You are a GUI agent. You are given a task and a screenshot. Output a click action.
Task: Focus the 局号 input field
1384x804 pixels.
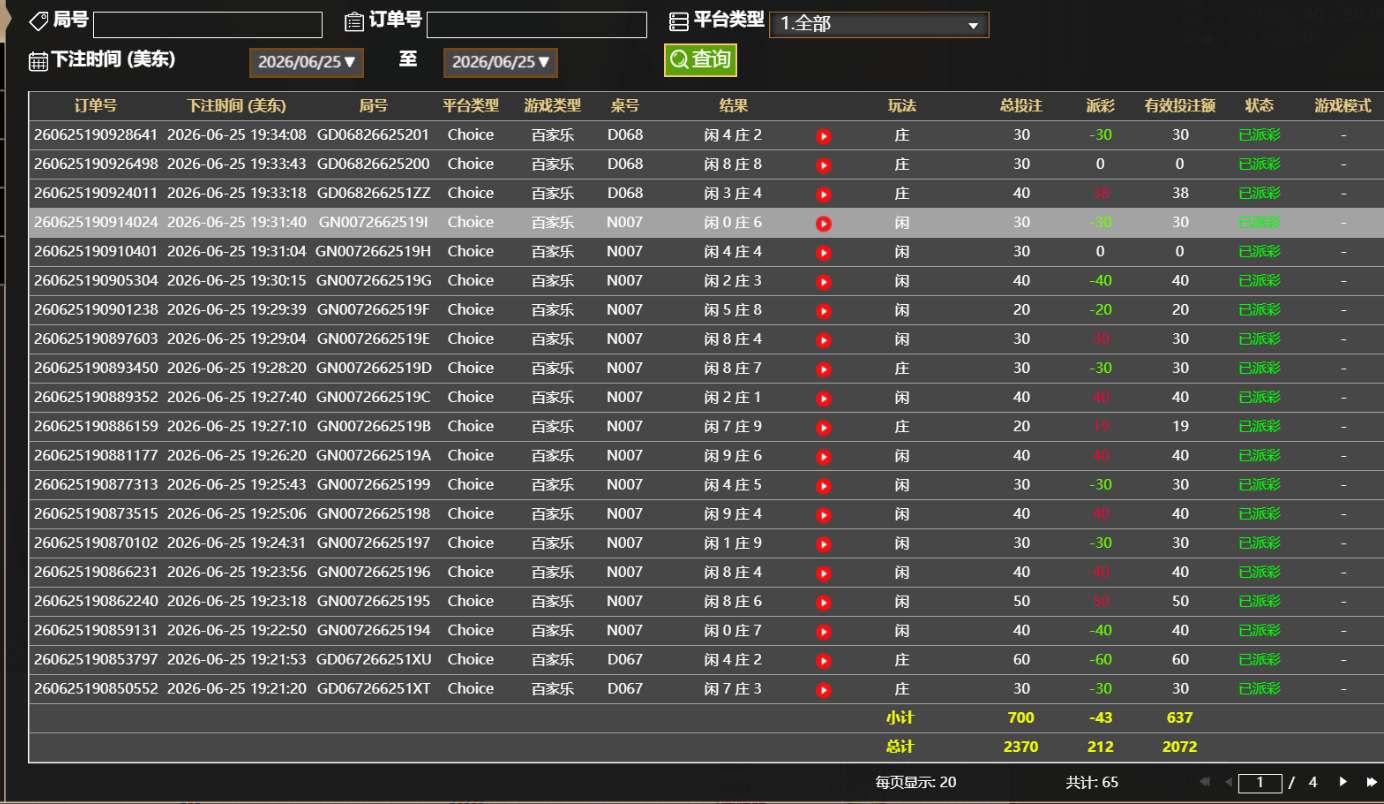(208, 25)
